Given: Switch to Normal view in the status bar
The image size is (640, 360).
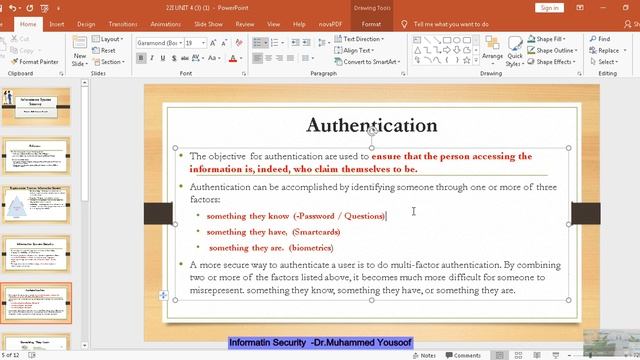Looking at the screenshot, I should point(500,355).
